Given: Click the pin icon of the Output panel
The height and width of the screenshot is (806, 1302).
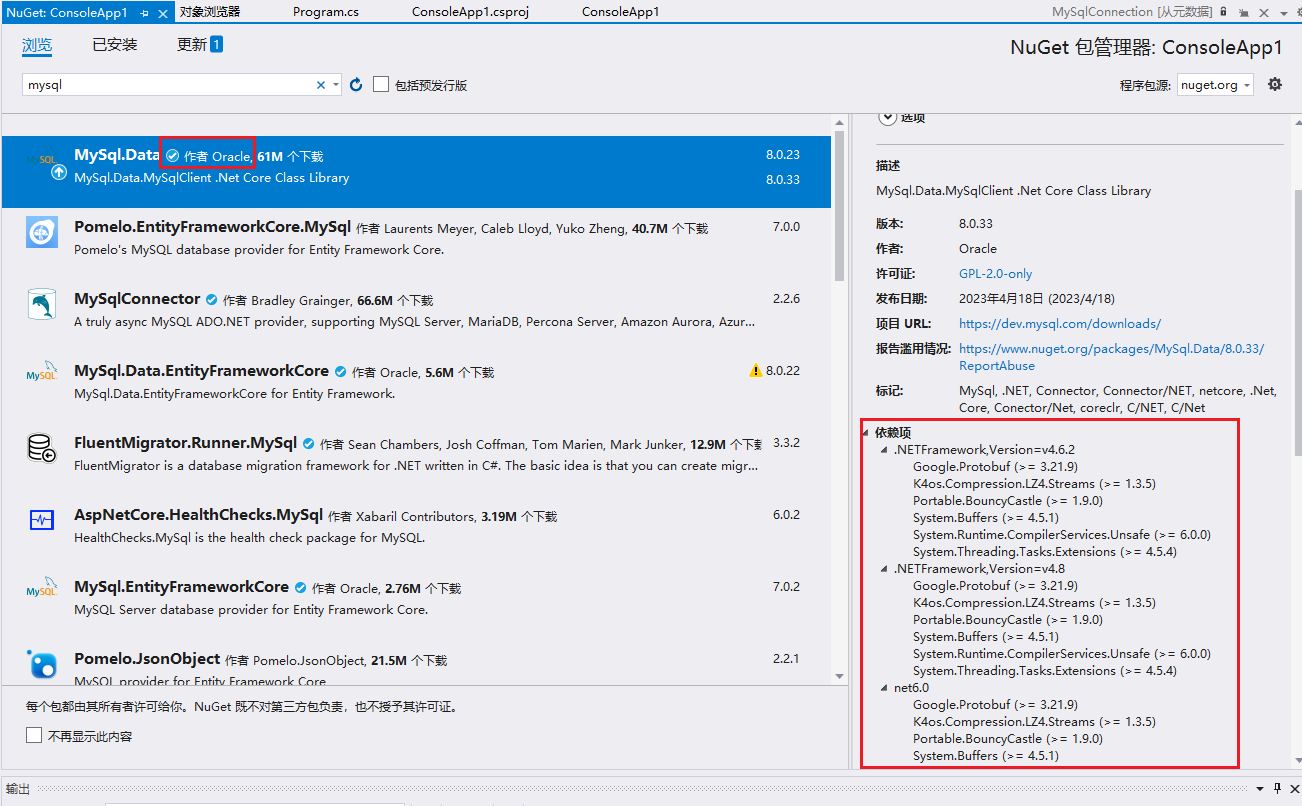Looking at the screenshot, I should [1277, 788].
